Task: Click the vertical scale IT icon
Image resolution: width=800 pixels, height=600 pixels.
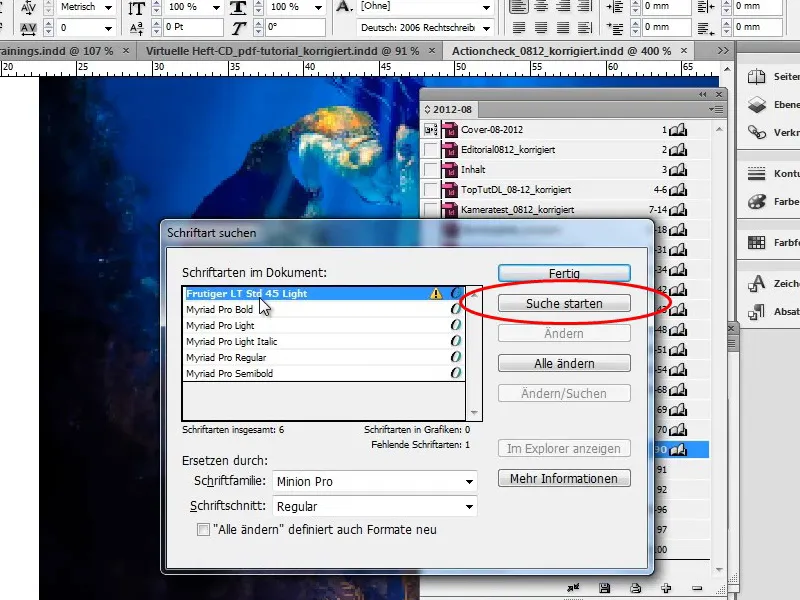Action: point(137,8)
